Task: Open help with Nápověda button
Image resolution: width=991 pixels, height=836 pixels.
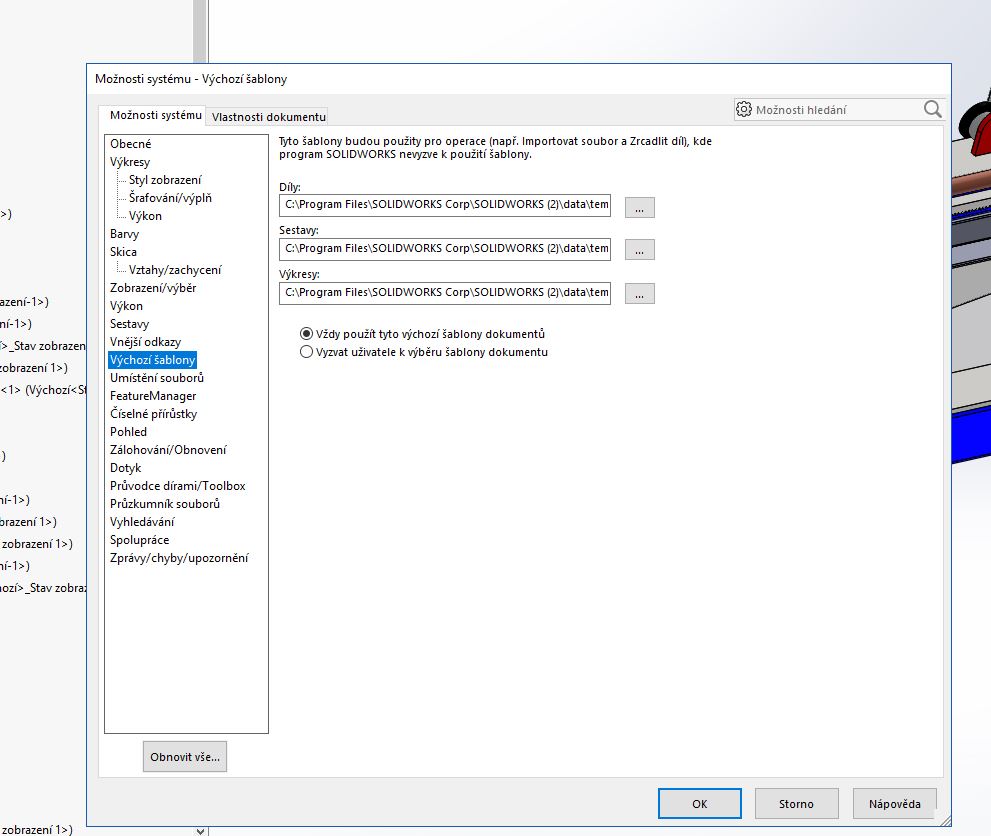Action: coord(894,803)
